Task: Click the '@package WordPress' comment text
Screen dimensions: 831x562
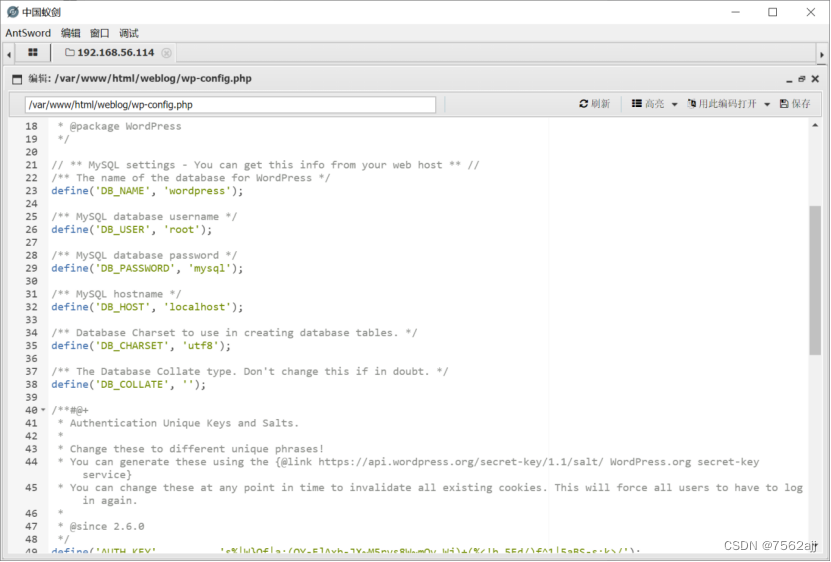Action: click(125, 126)
